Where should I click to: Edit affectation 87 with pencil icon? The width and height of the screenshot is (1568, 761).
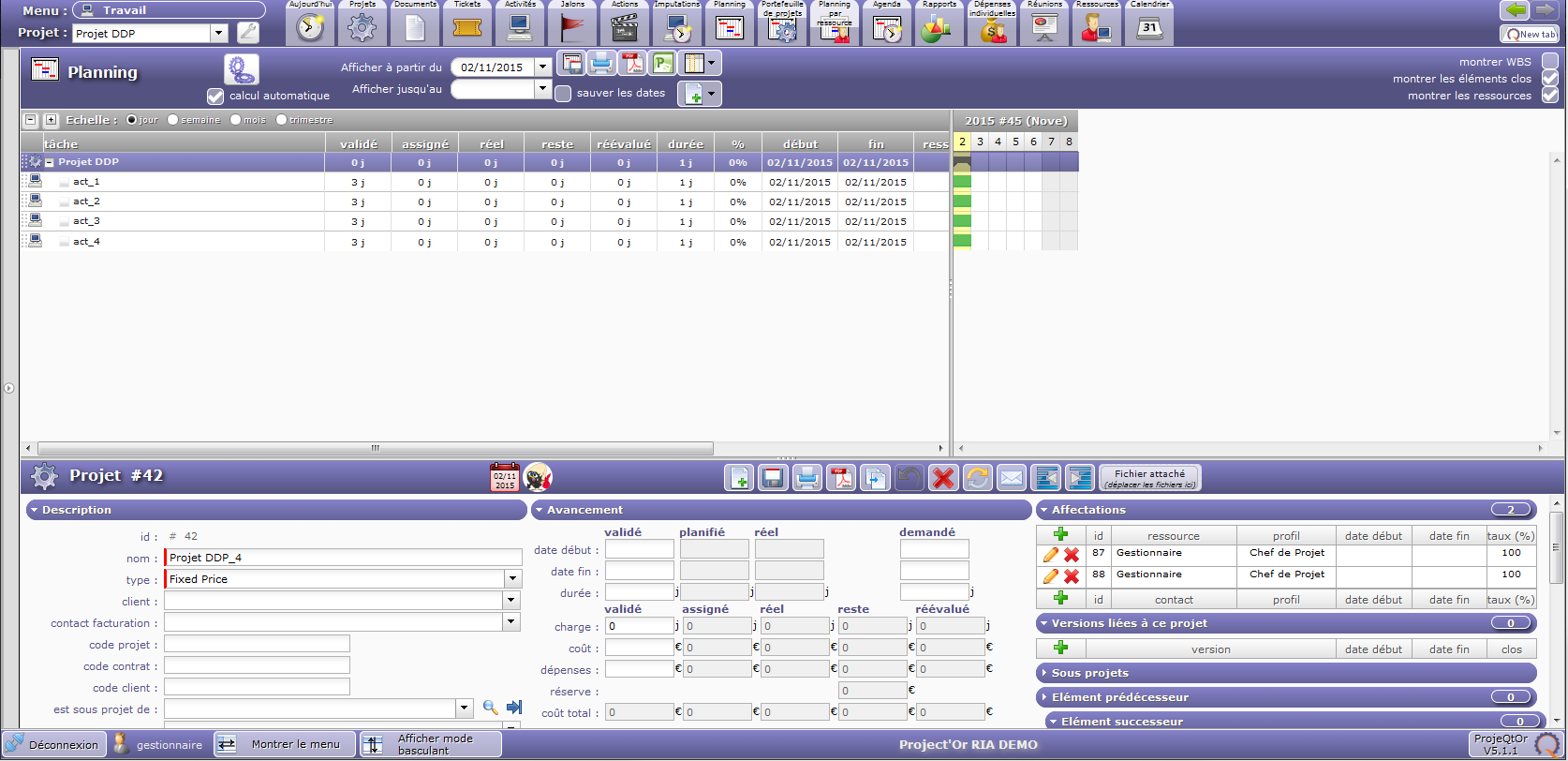pyautogui.click(x=1051, y=555)
